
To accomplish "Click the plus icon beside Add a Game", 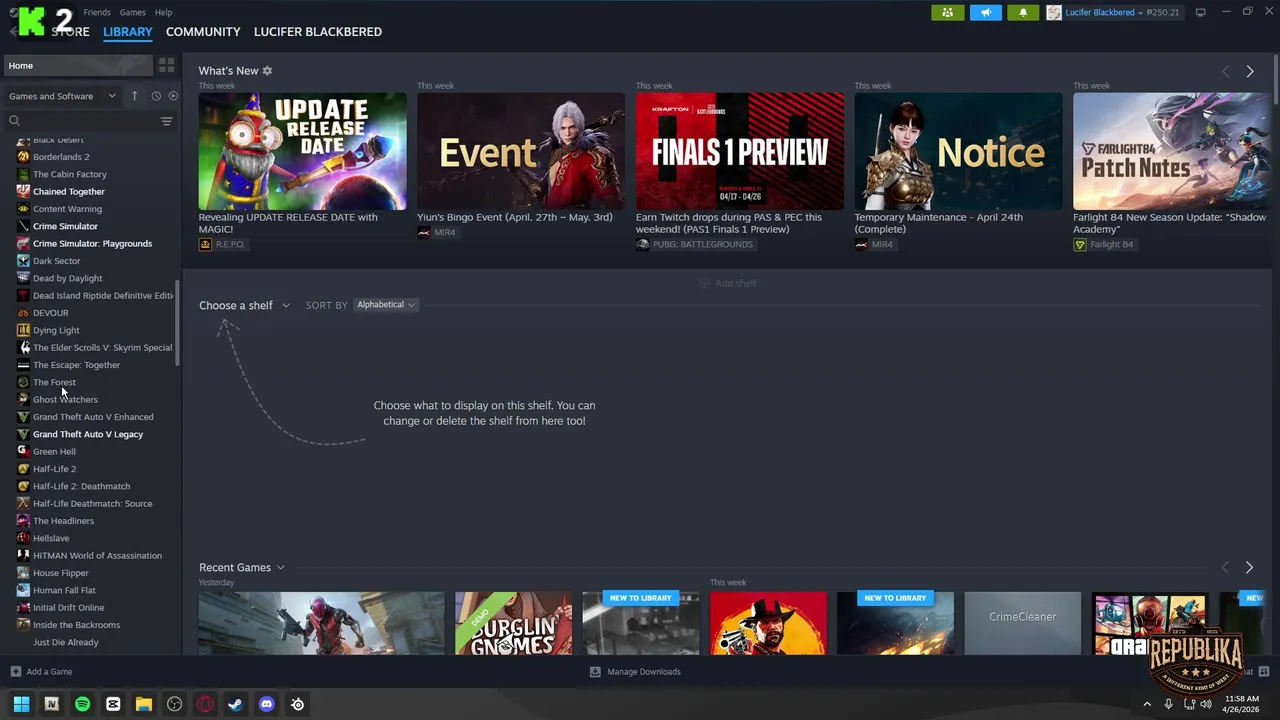I will click(x=15, y=672).
